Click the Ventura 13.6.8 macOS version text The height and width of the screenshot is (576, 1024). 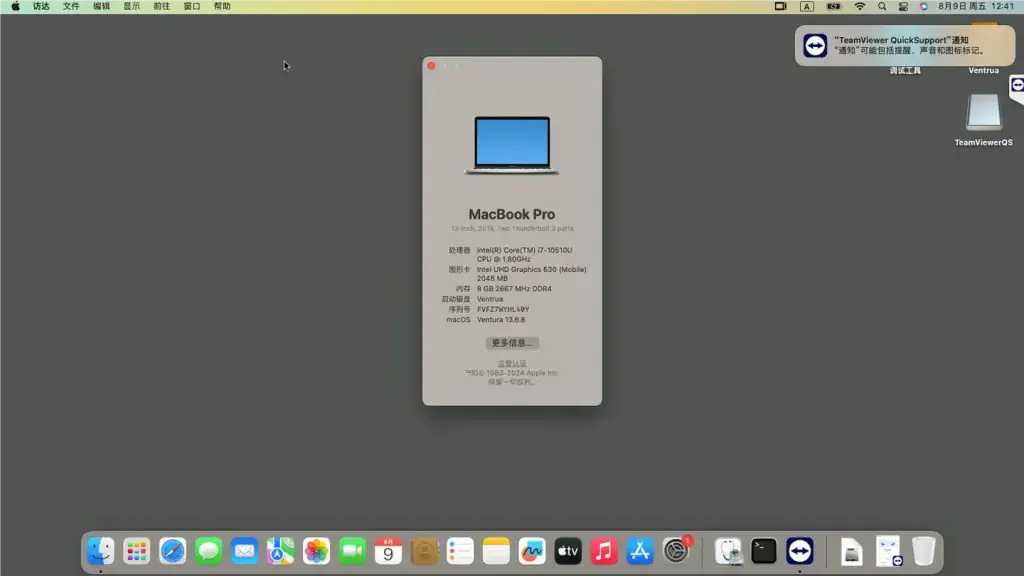point(501,320)
